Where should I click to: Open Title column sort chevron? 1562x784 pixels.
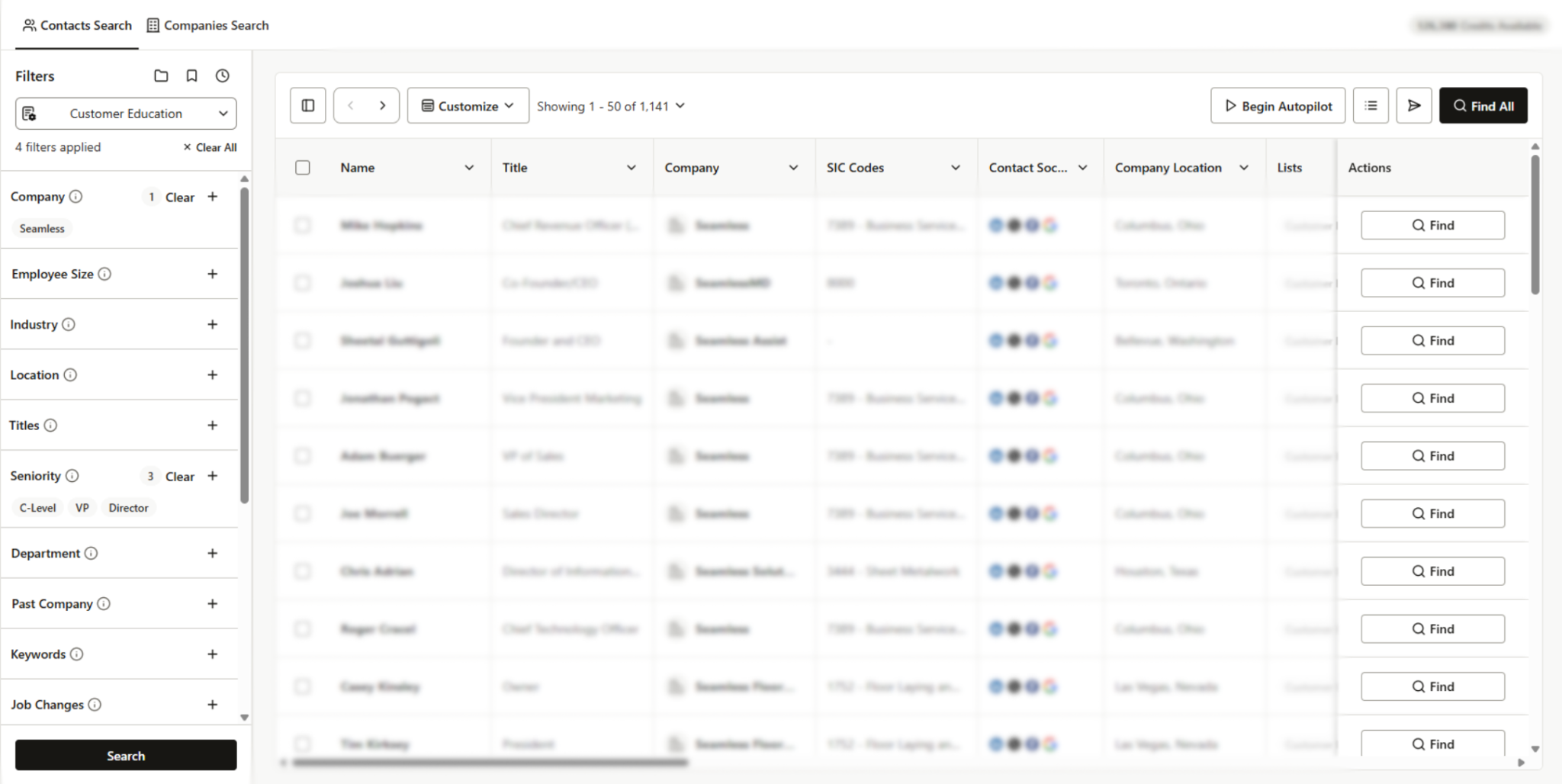click(632, 167)
